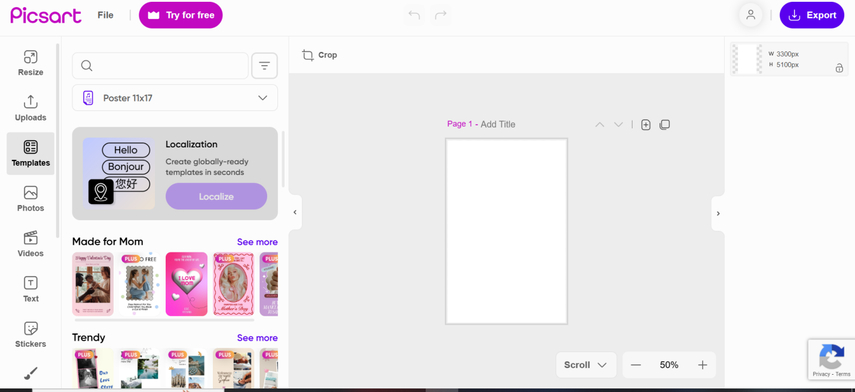Move page down with the arrow
Image resolution: width=855 pixels, height=392 pixels.
618,125
